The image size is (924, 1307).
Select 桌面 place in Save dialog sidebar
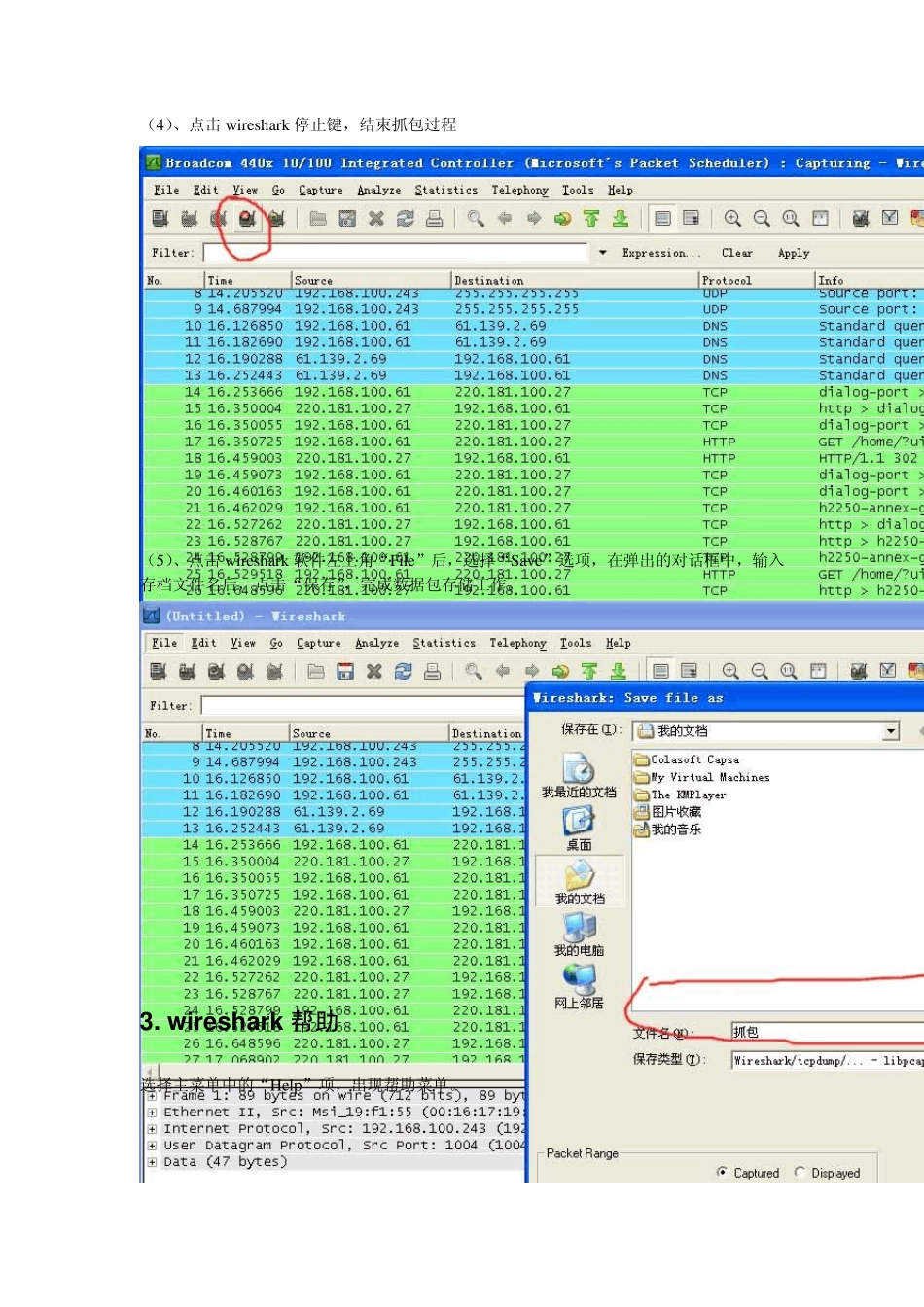579,829
